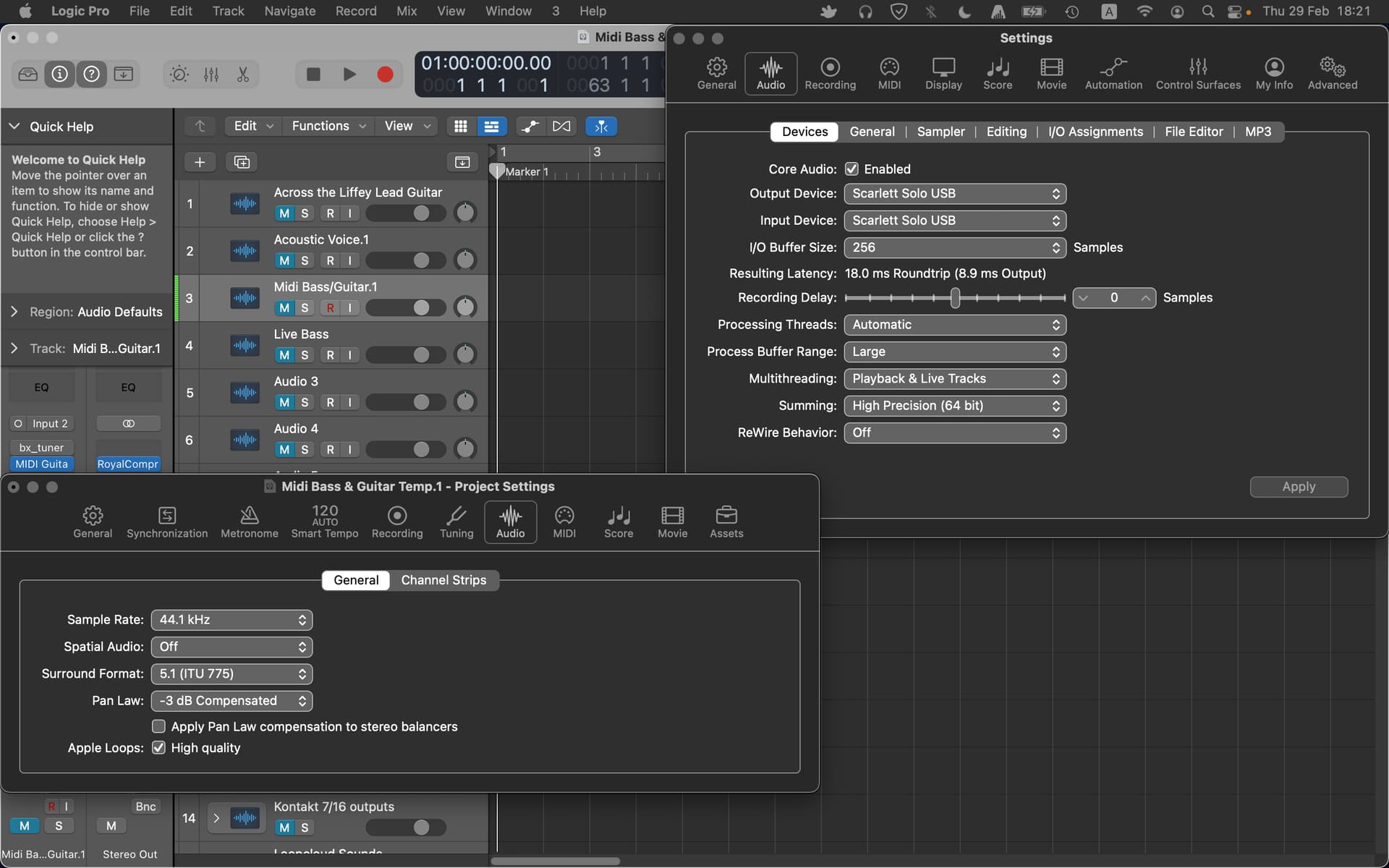Click the Mixer button in control bar

pyautogui.click(x=211, y=75)
